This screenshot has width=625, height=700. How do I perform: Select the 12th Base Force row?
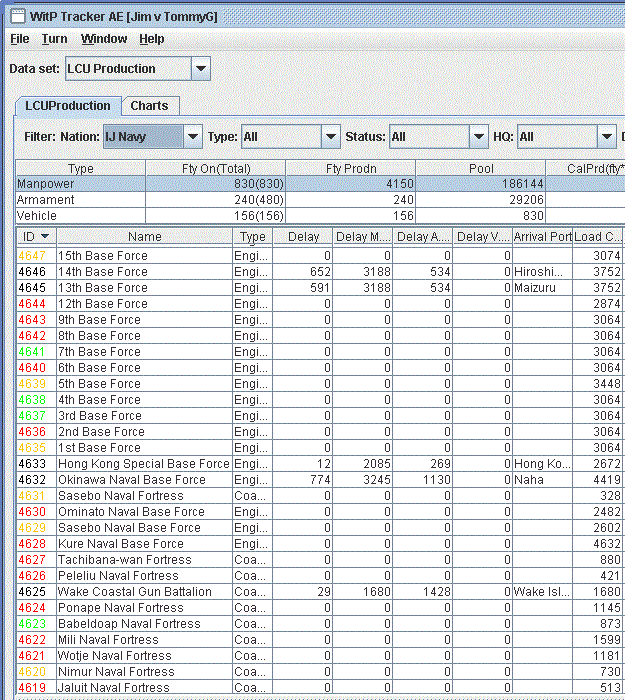[321, 304]
